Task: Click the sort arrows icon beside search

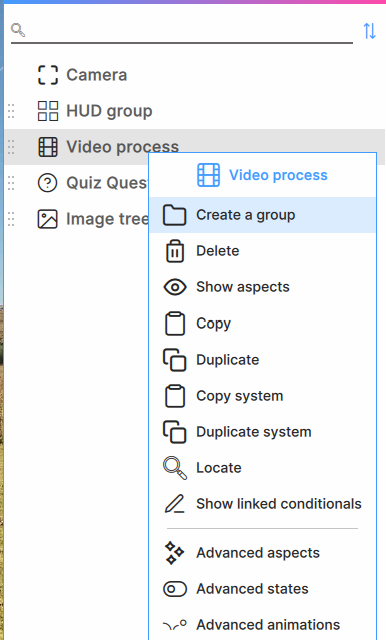Action: pyautogui.click(x=370, y=31)
